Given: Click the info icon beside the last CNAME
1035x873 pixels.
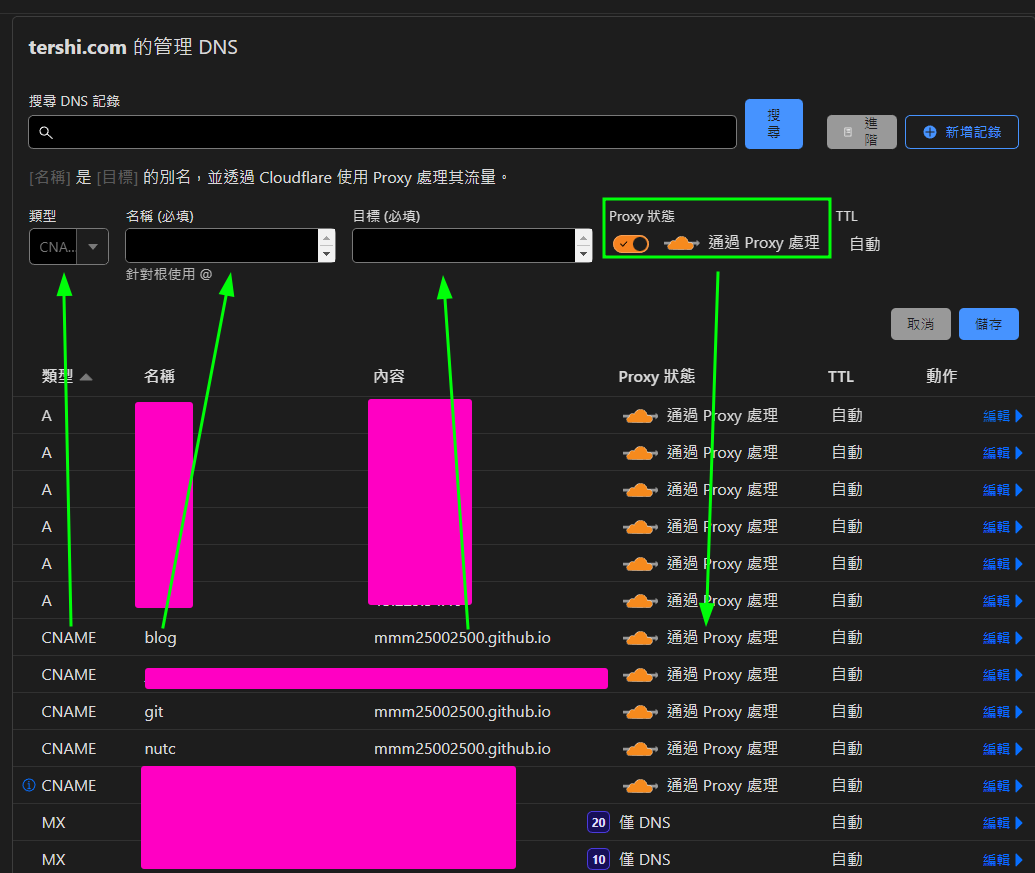Looking at the screenshot, I should [28, 785].
